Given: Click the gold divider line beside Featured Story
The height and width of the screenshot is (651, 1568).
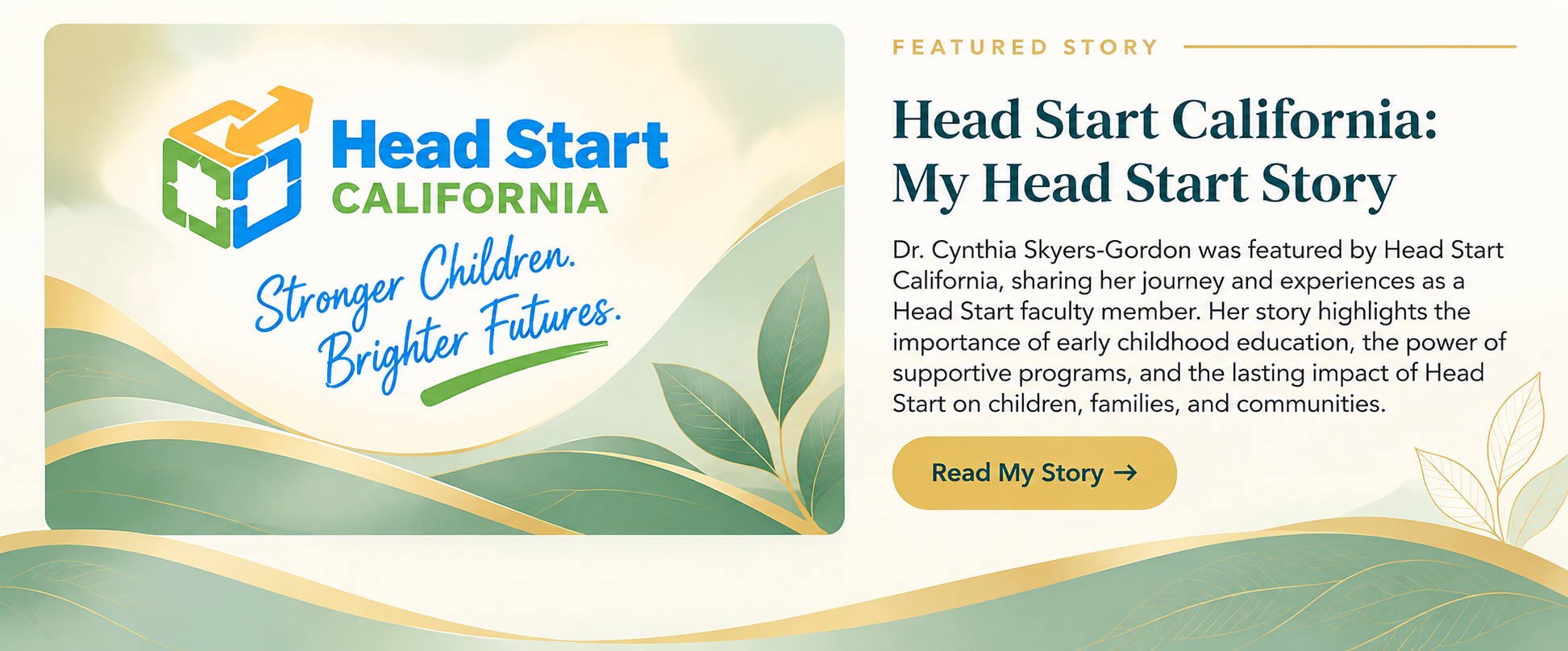Looking at the screenshot, I should click(1350, 47).
